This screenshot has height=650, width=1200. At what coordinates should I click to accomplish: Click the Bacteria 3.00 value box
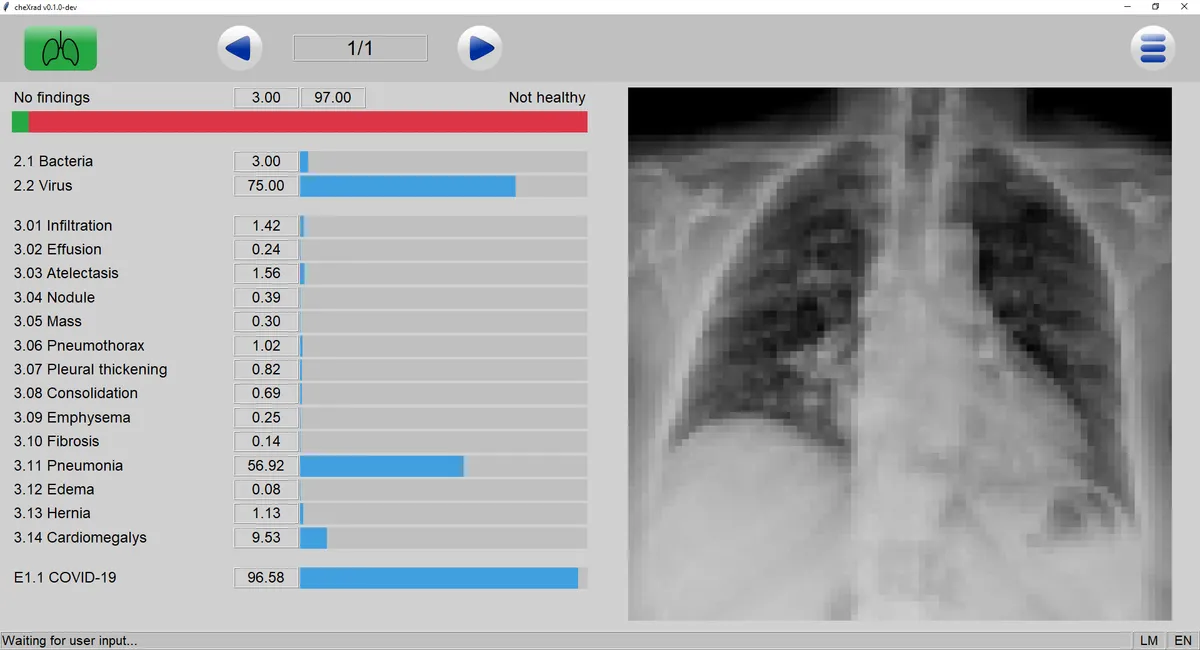(x=266, y=162)
